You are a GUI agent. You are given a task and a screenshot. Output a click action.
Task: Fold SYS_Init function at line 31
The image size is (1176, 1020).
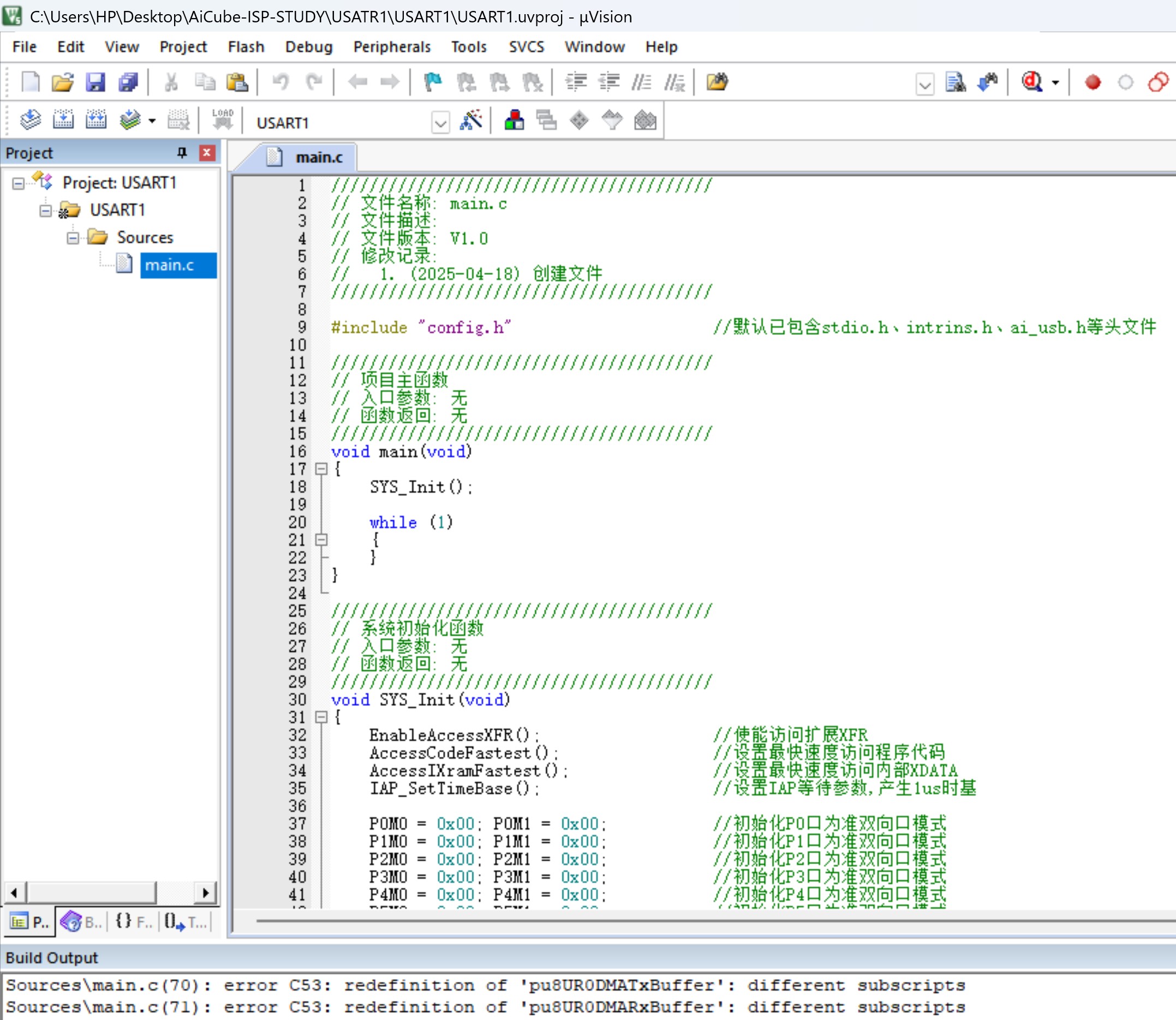tap(321, 717)
